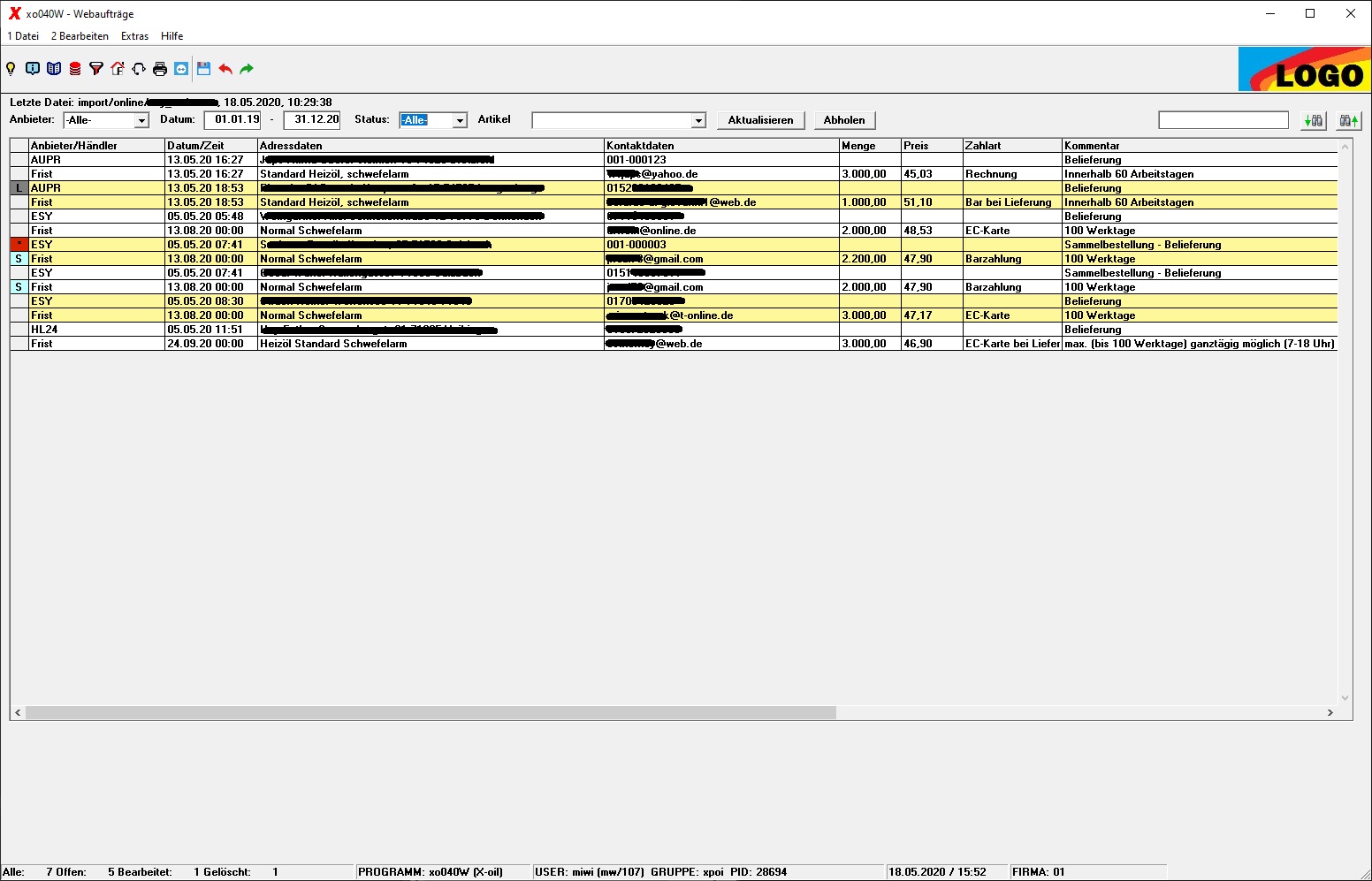
Task: Click the price cell 51,10
Action: [932, 202]
